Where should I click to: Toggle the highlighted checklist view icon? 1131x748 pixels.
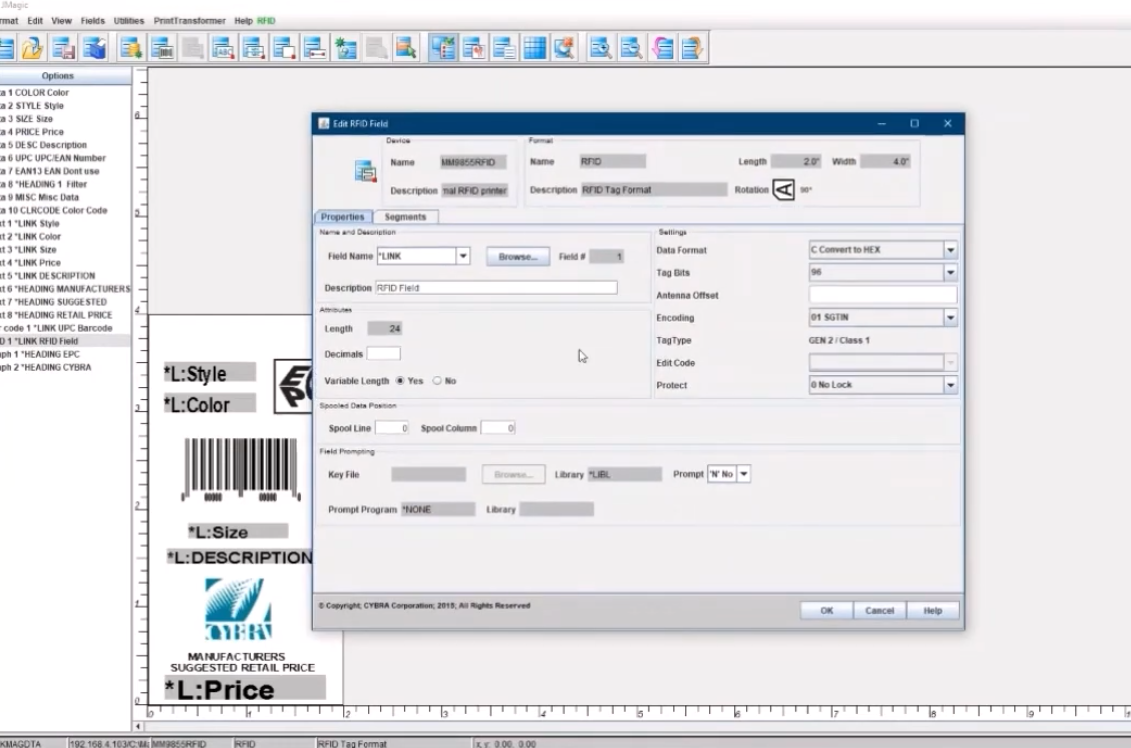coord(443,48)
